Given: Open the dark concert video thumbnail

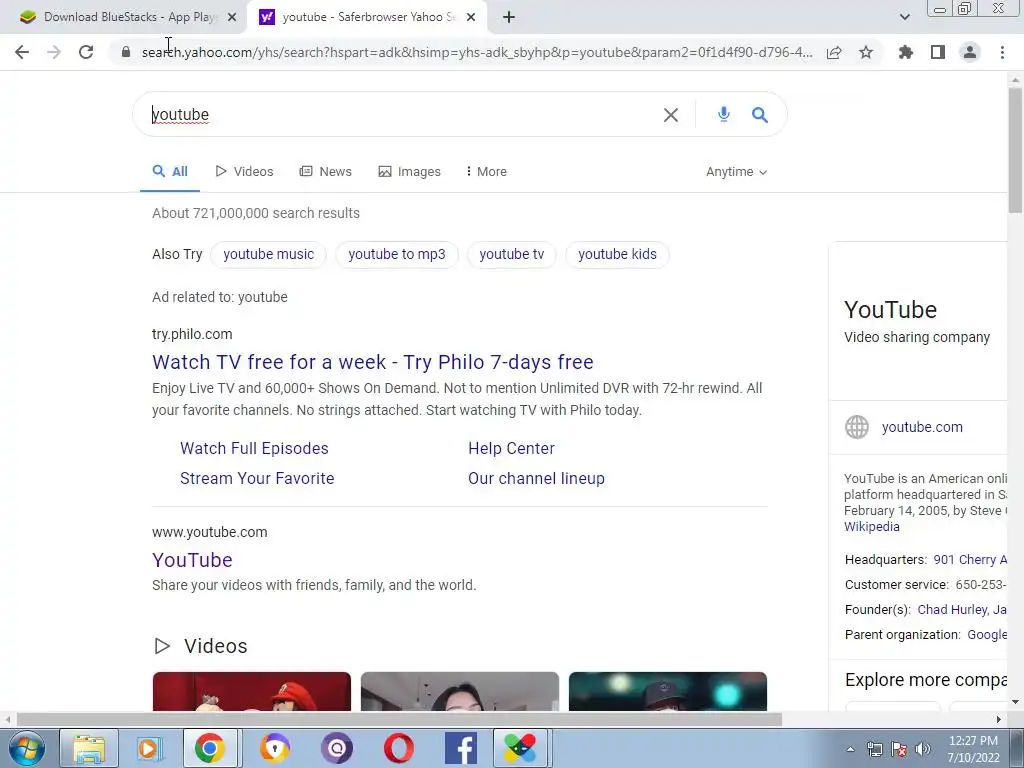Looking at the screenshot, I should click(667, 691).
